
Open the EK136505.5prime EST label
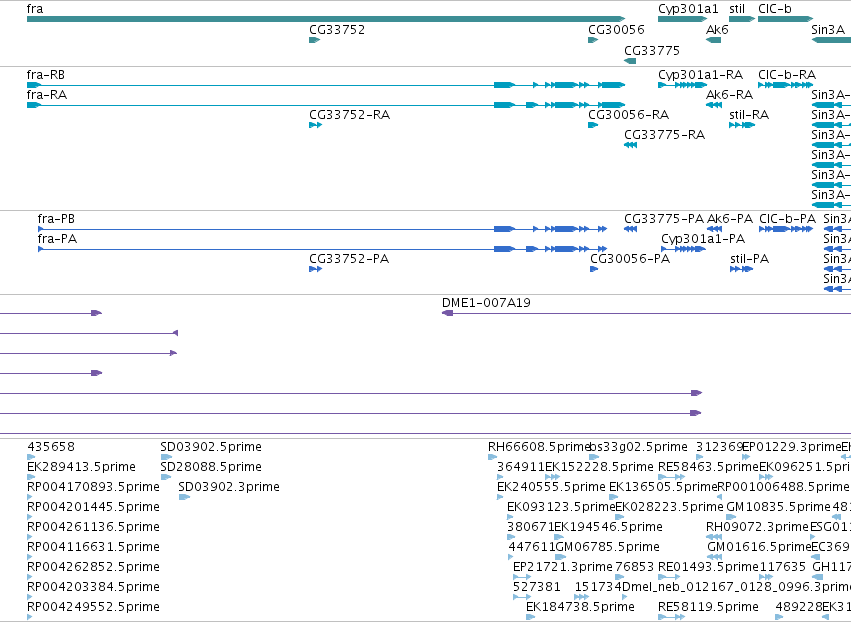663,487
